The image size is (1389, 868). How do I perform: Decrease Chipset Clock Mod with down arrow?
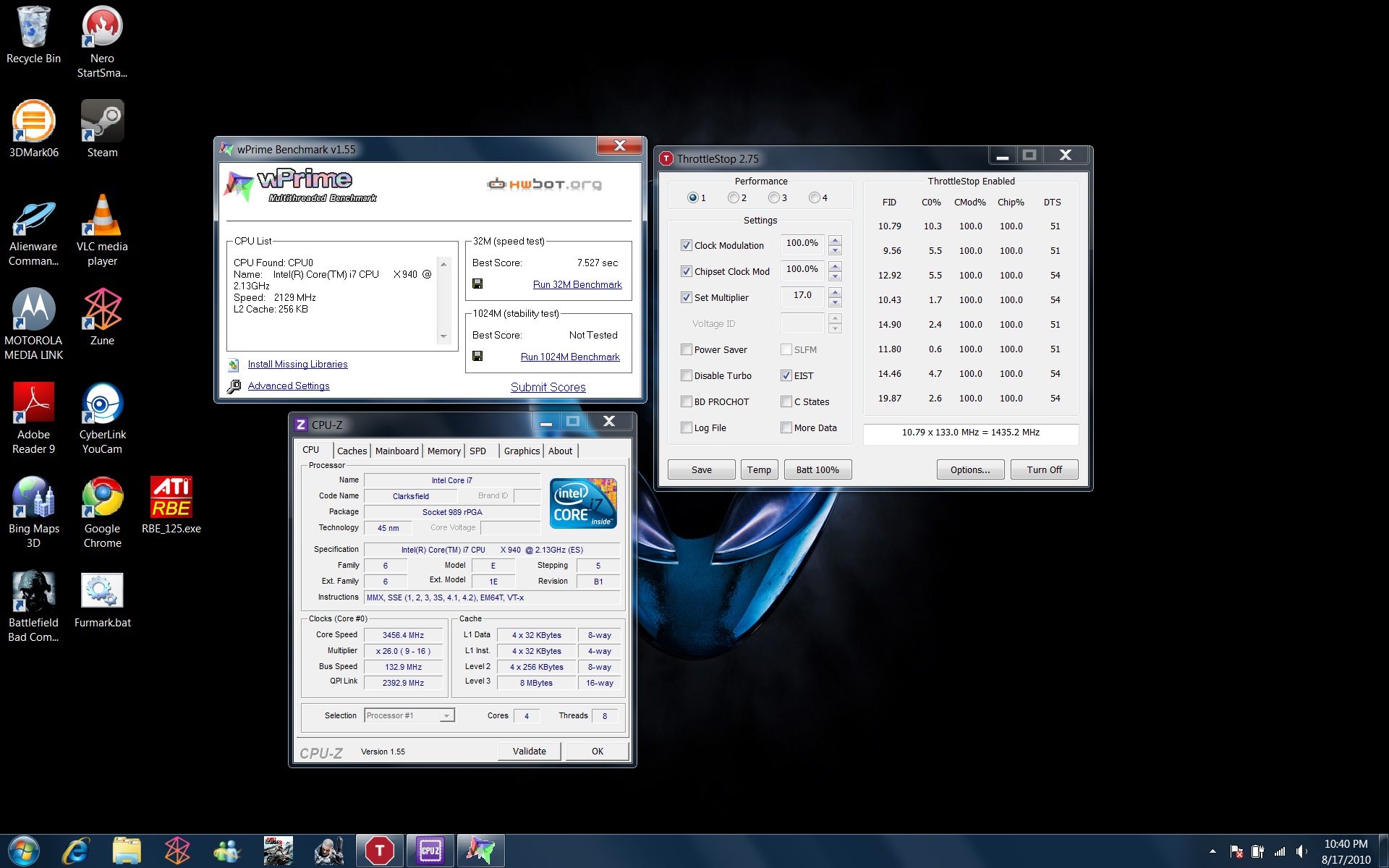click(835, 276)
